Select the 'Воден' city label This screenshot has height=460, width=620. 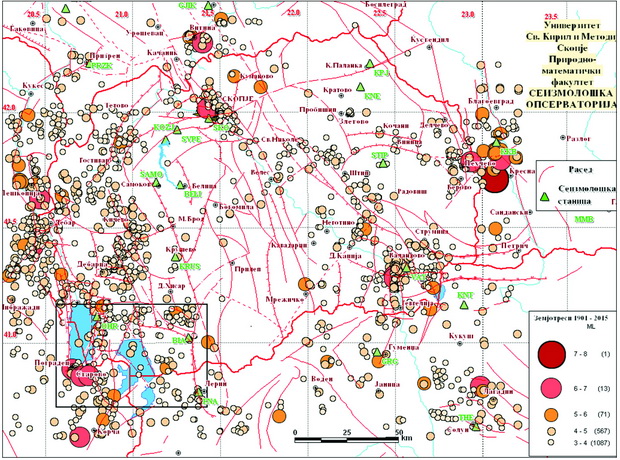click(322, 379)
